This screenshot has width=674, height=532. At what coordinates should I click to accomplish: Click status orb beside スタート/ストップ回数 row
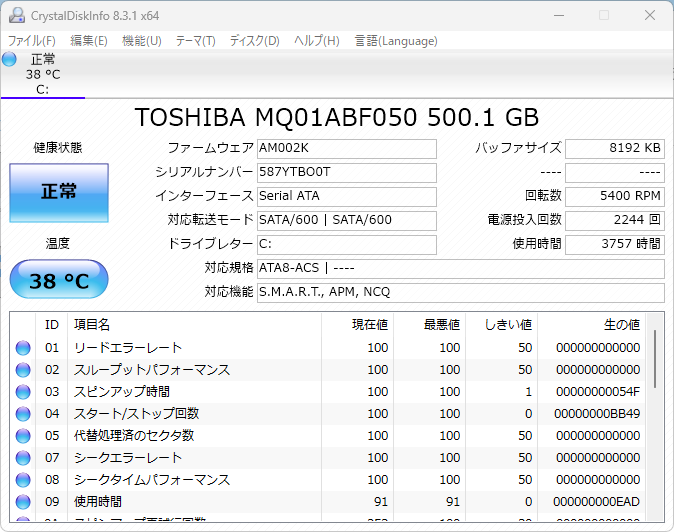(x=23, y=414)
